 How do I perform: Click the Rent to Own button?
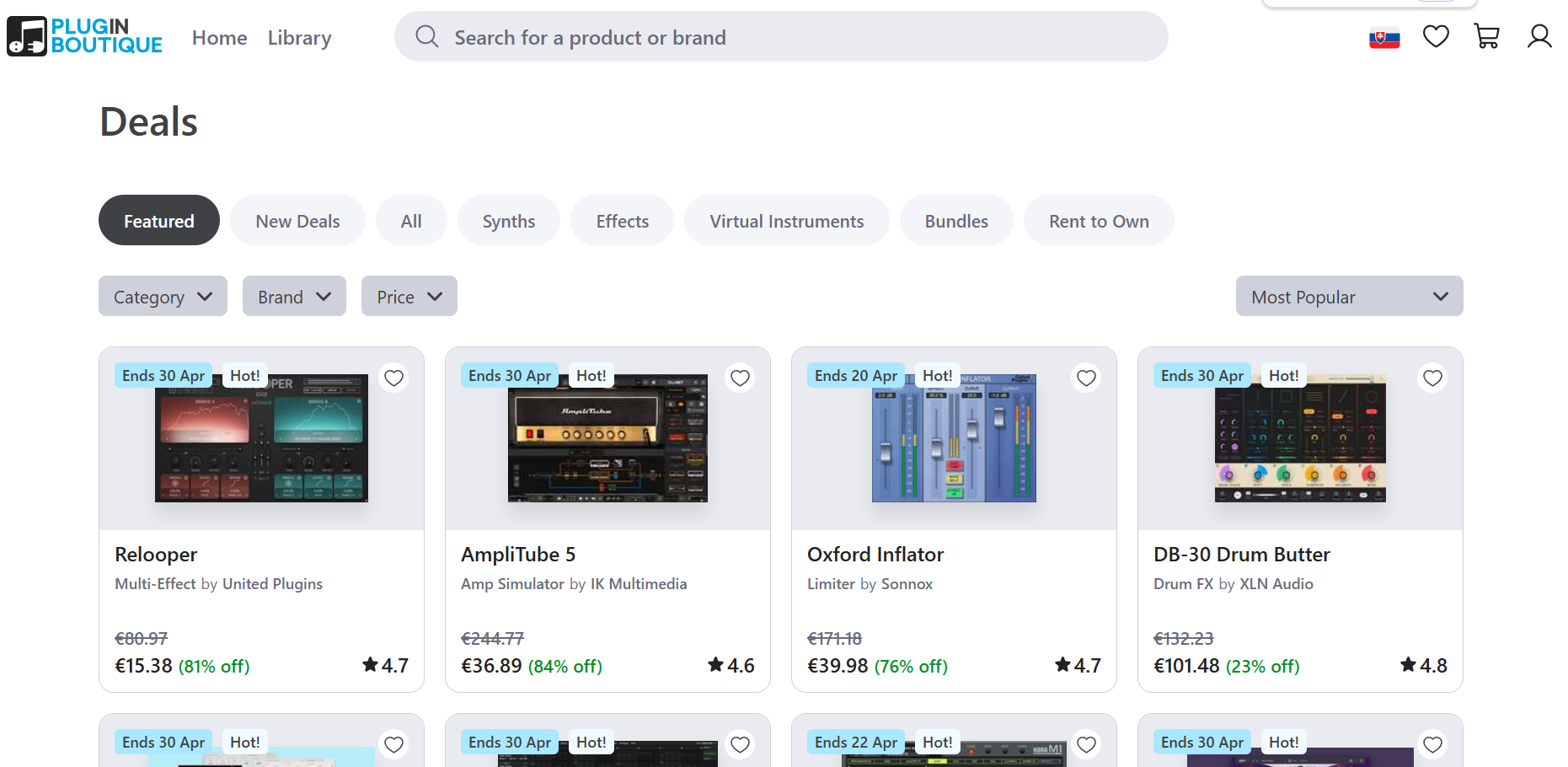(1099, 220)
